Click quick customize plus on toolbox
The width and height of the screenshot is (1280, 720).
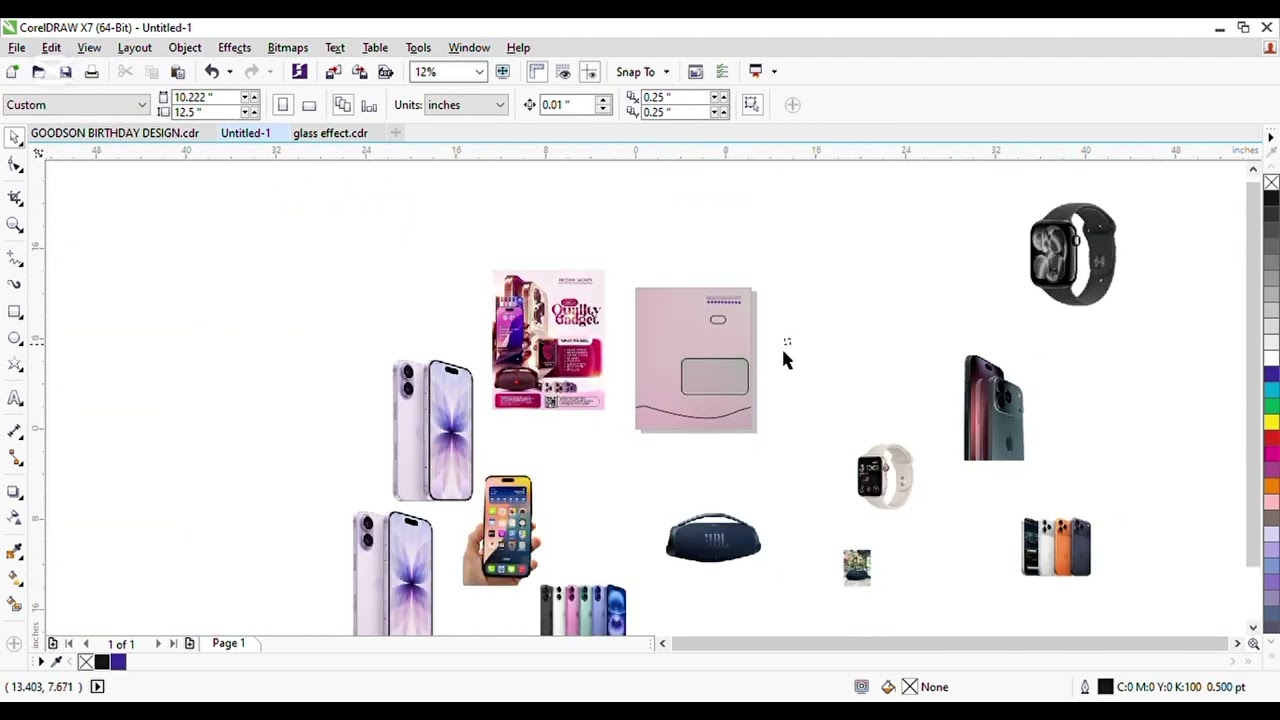click(14, 643)
